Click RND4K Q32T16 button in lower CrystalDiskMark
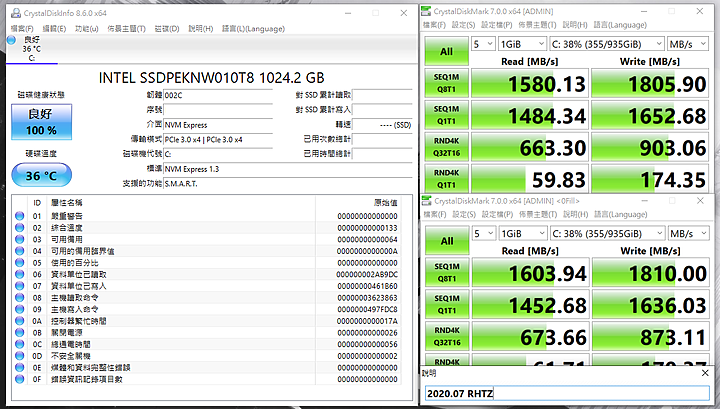 point(447,336)
